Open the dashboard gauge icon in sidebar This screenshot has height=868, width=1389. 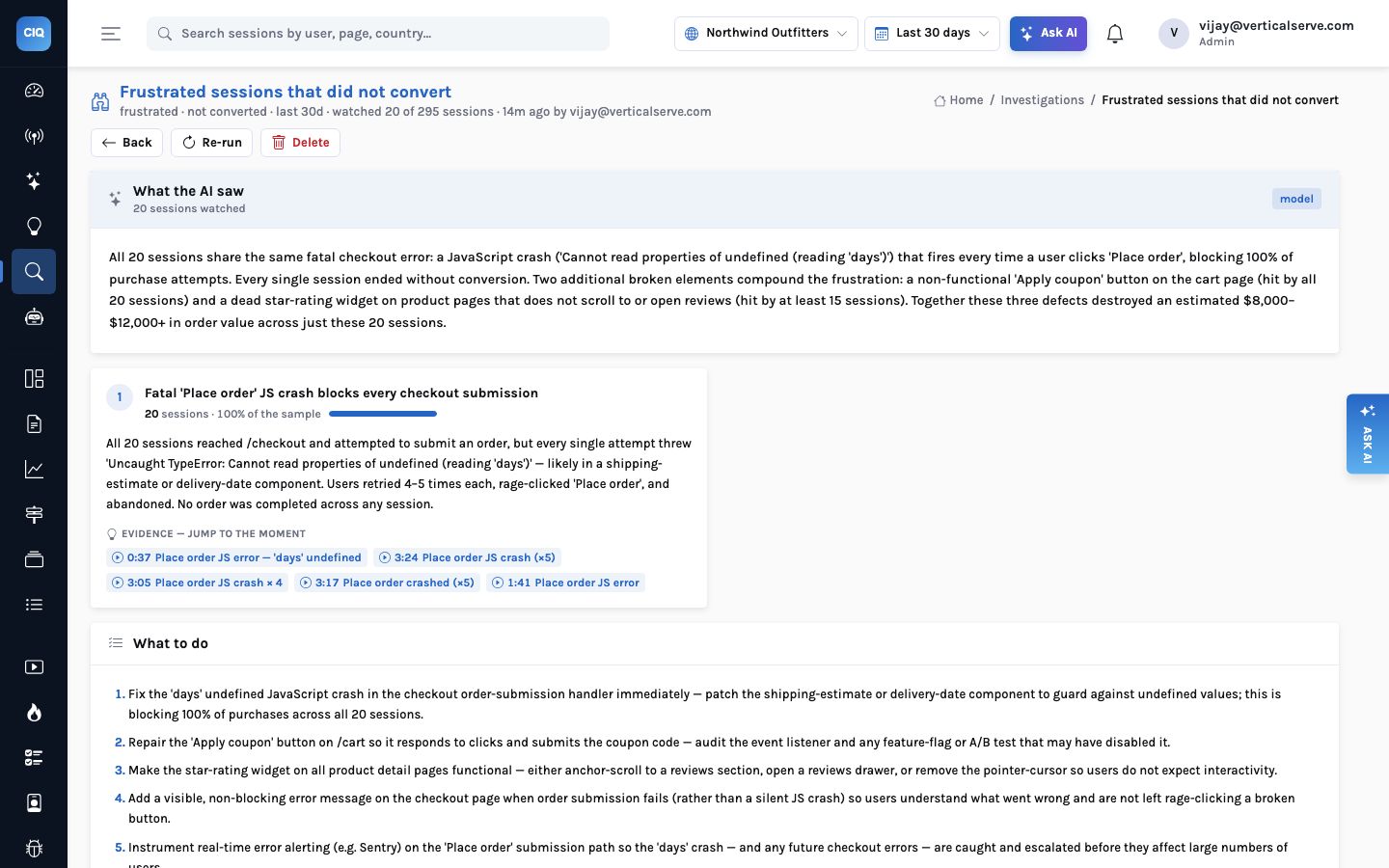[34, 91]
